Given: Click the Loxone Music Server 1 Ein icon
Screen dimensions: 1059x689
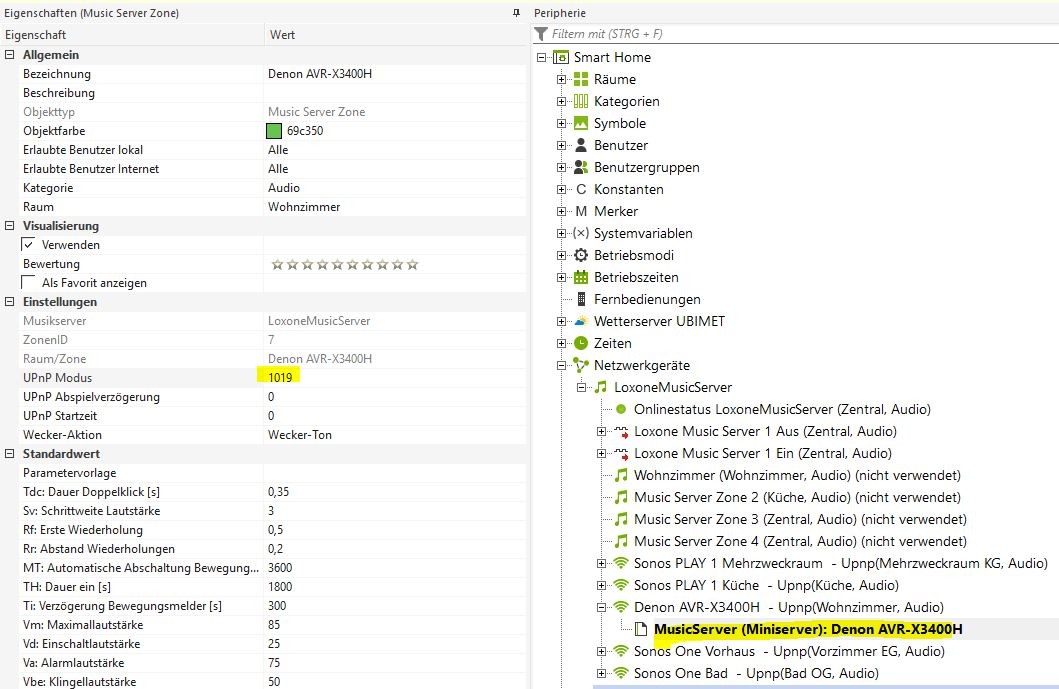Looking at the screenshot, I should (621, 454).
